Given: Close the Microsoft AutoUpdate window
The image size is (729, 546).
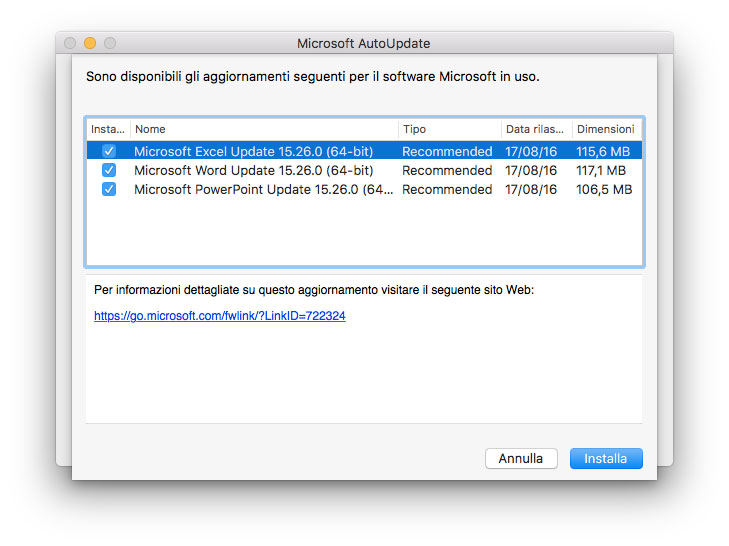Looking at the screenshot, I should pos(70,43).
